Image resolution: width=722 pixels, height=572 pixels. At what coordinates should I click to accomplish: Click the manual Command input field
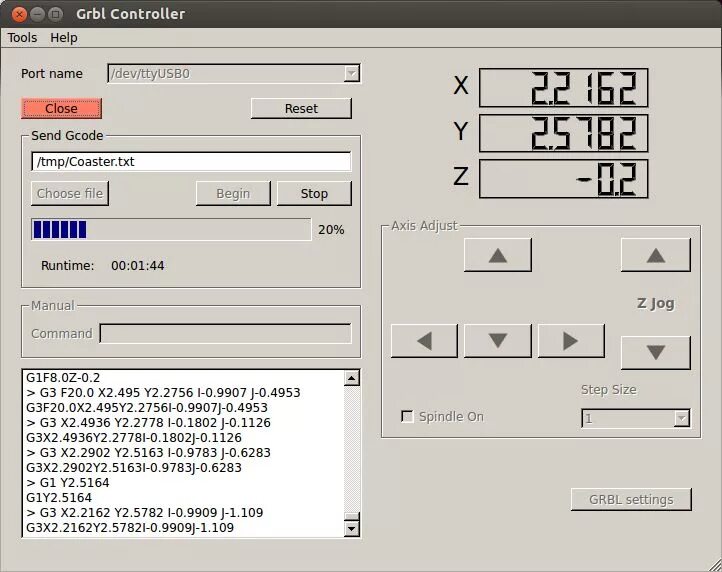[x=225, y=333]
